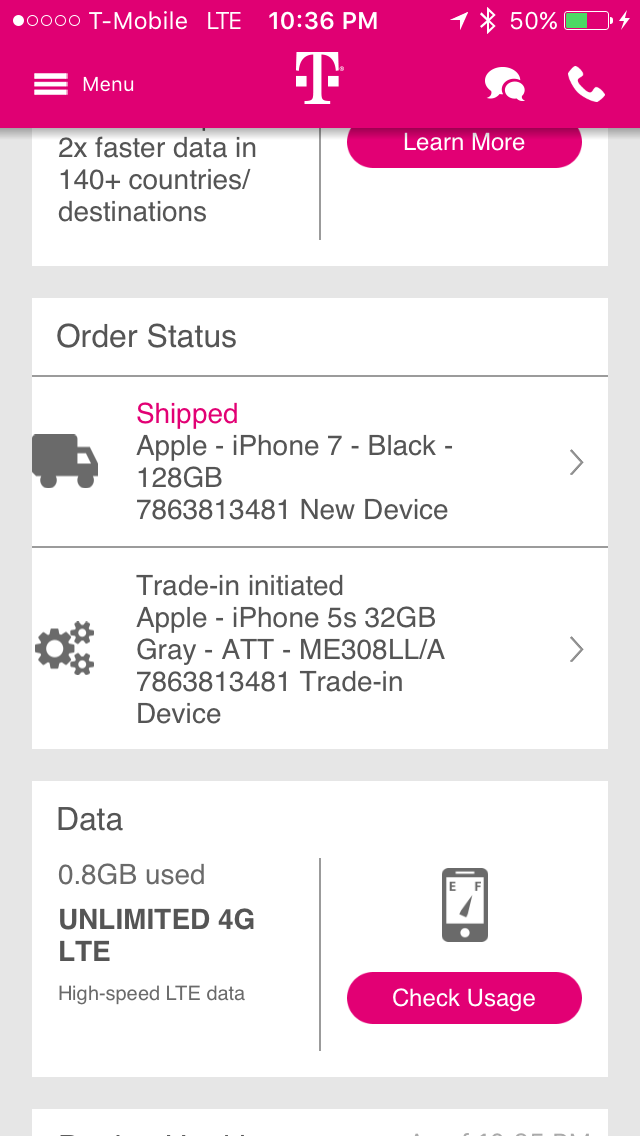Tap the data usage phone gauge icon

coord(465,905)
